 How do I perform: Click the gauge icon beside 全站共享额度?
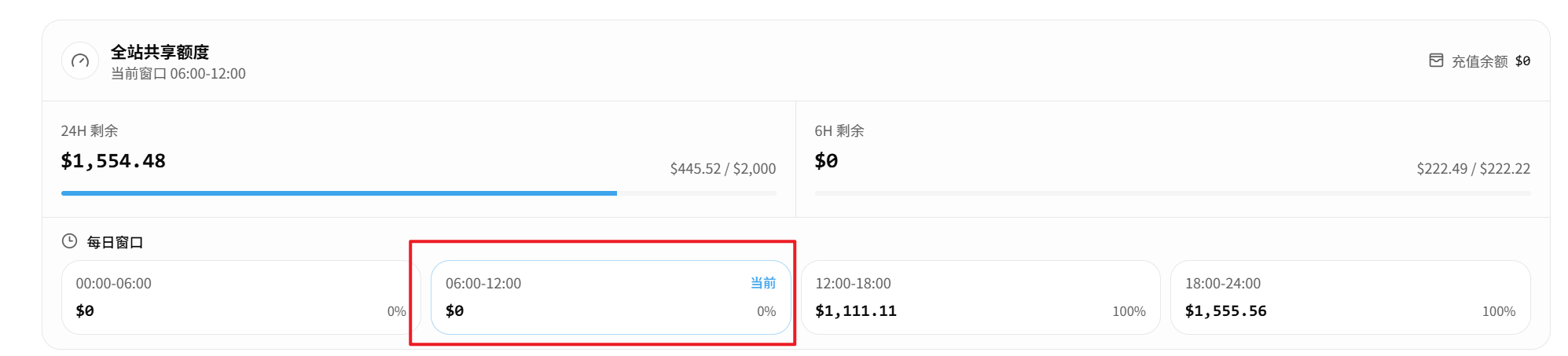(80, 61)
